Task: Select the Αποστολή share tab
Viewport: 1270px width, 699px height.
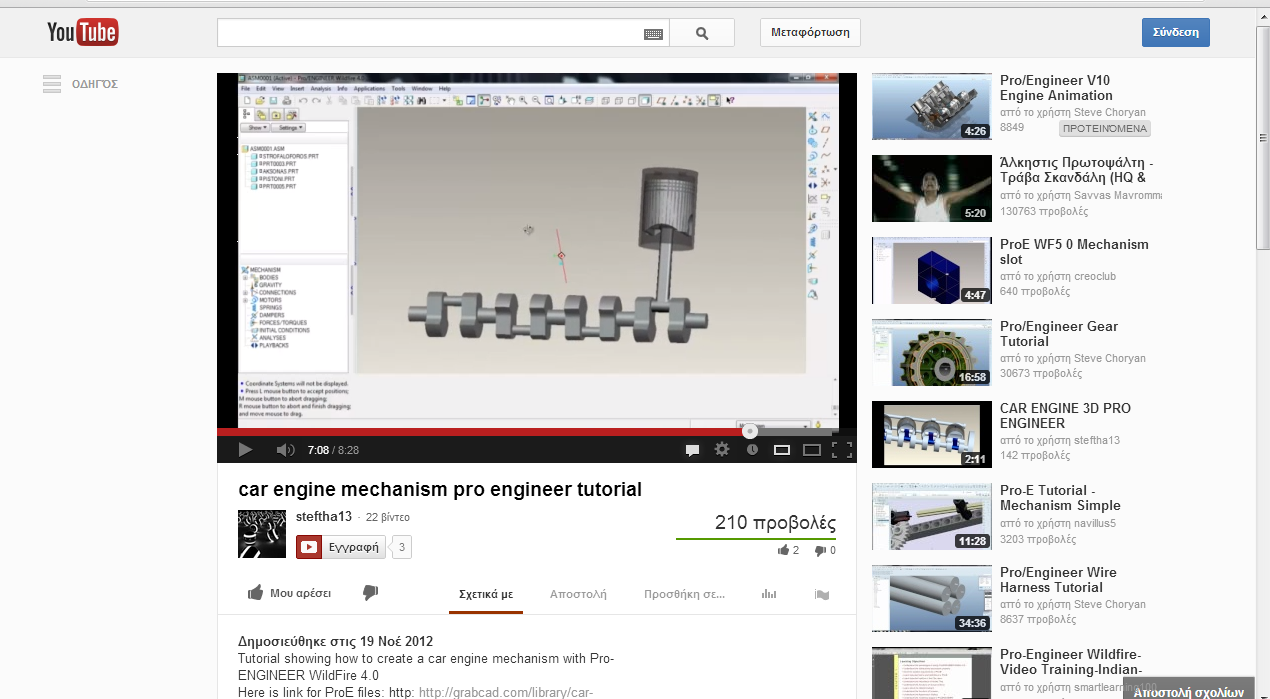Action: click(x=578, y=594)
